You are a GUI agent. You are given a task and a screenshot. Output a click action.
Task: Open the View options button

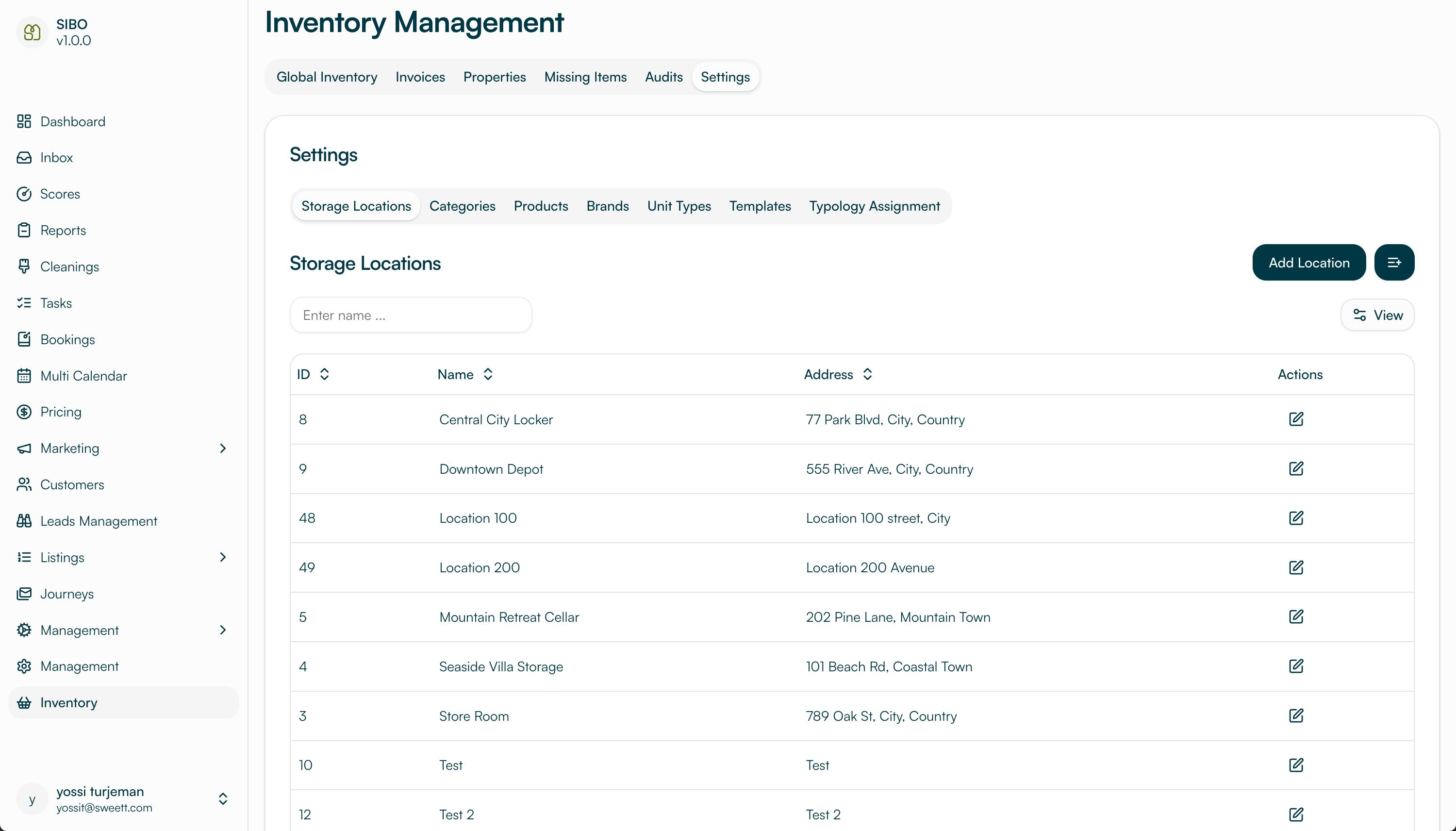click(1377, 315)
